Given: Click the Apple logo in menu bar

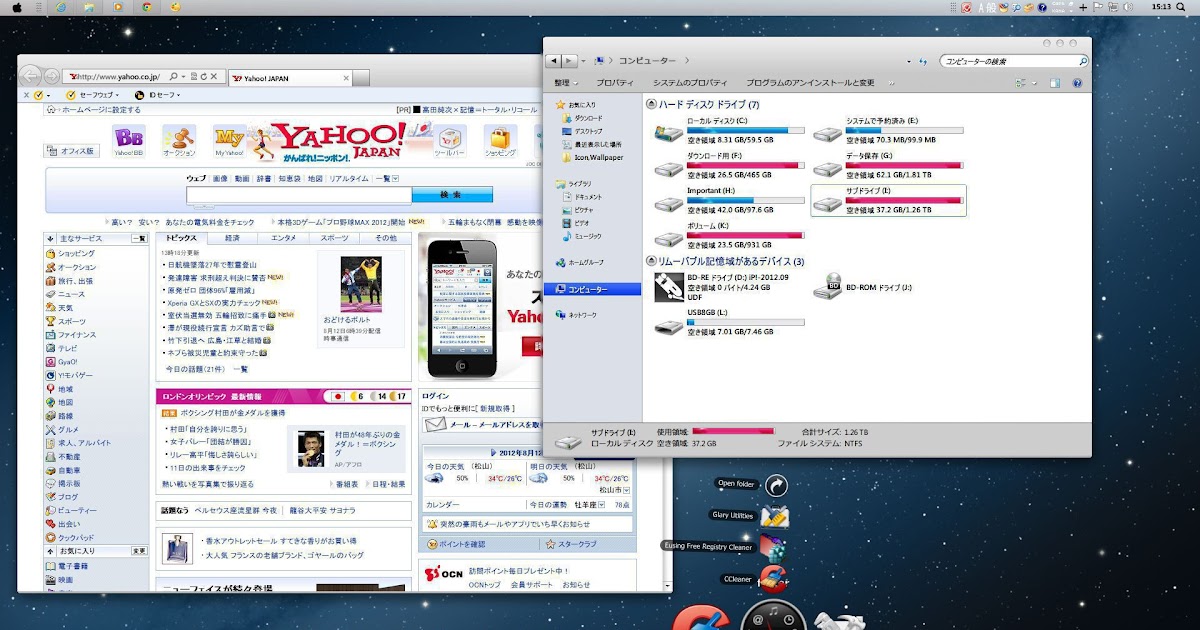Looking at the screenshot, I should pos(17,7).
